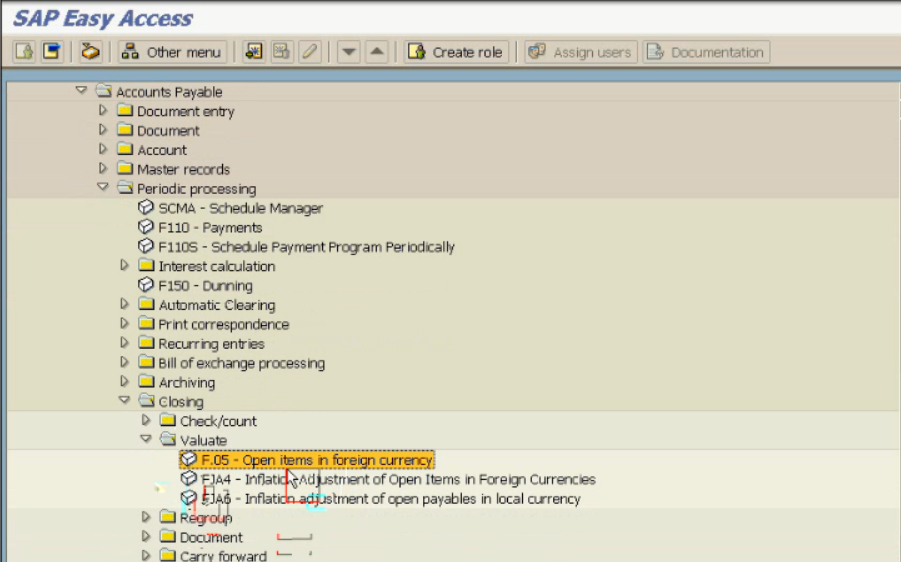Expand the Regroup folder arrow

(x=146, y=517)
